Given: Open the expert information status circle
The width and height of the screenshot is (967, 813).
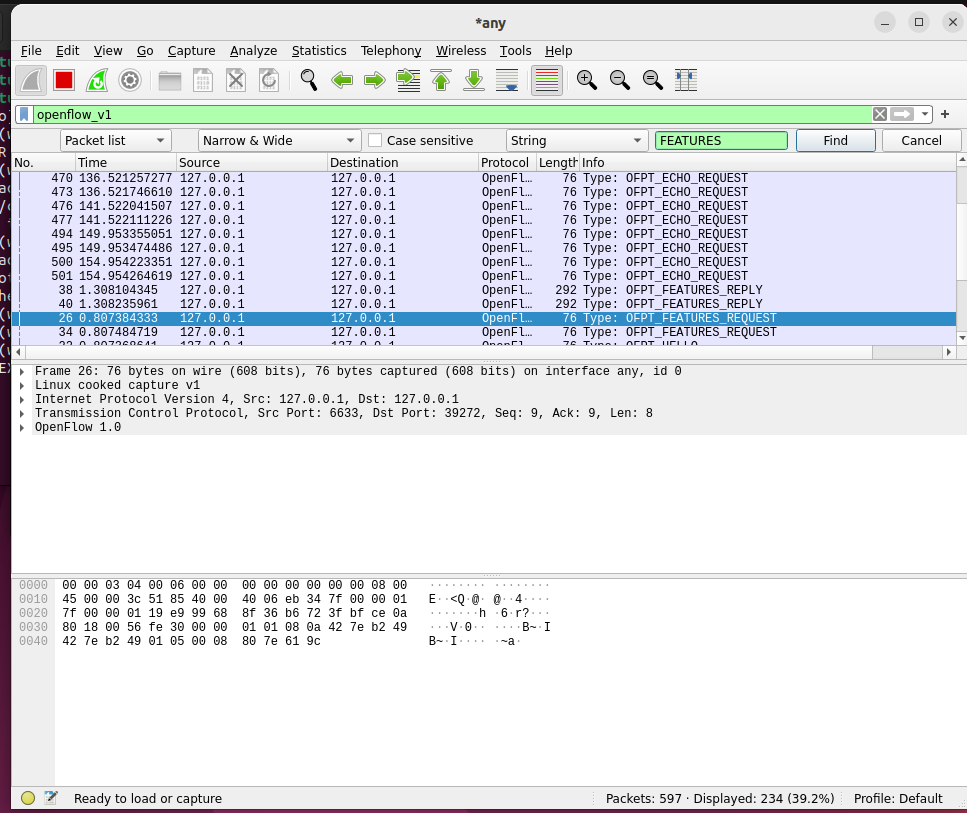Looking at the screenshot, I should click(x=28, y=798).
